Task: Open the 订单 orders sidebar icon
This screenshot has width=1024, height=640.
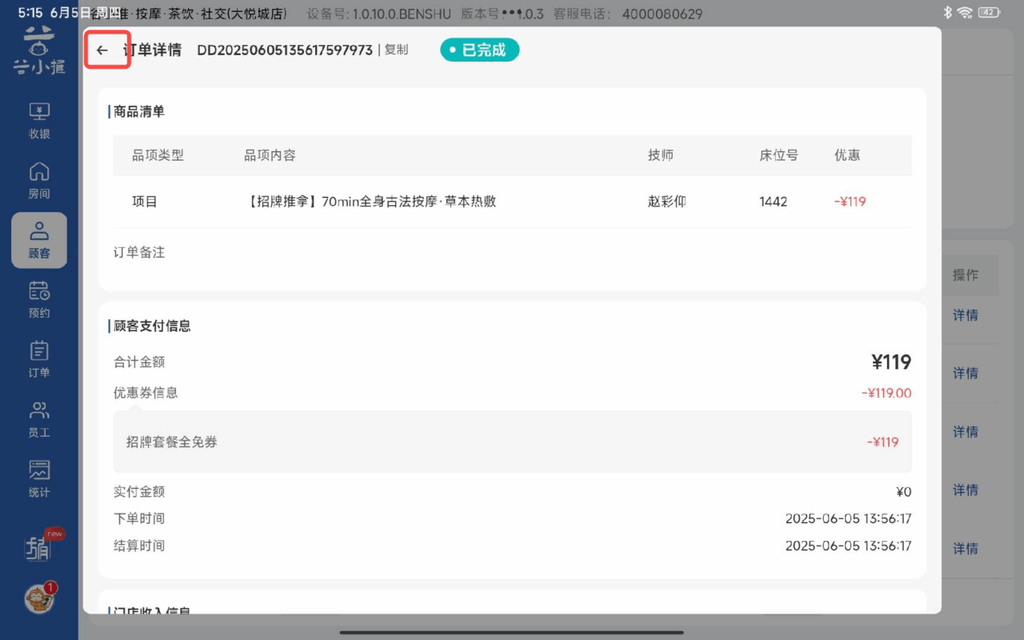Action: click(x=39, y=359)
